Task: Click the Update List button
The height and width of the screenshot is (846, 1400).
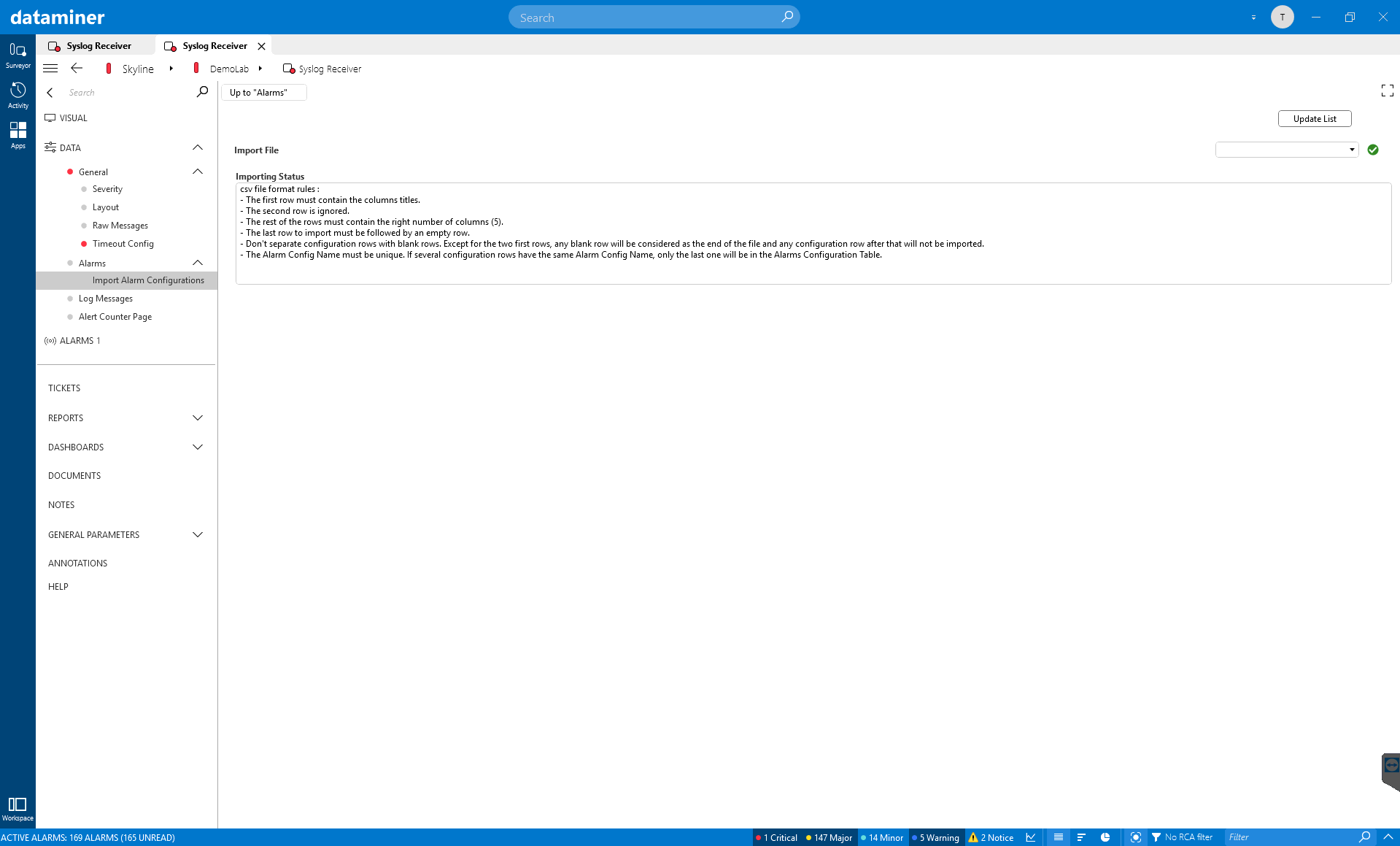Action: (x=1315, y=118)
